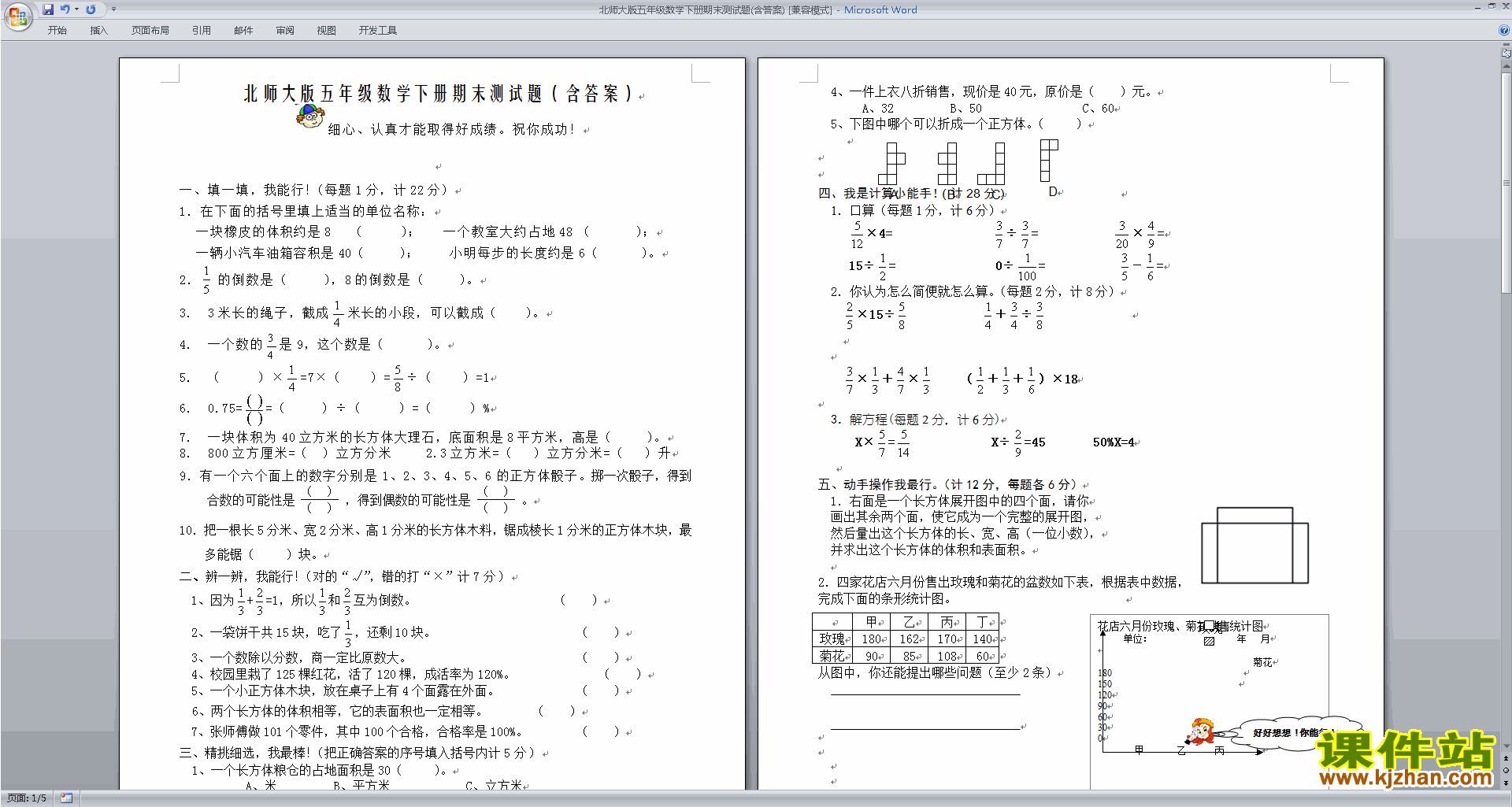
Task: Open the Office button menu
Action: [17, 17]
